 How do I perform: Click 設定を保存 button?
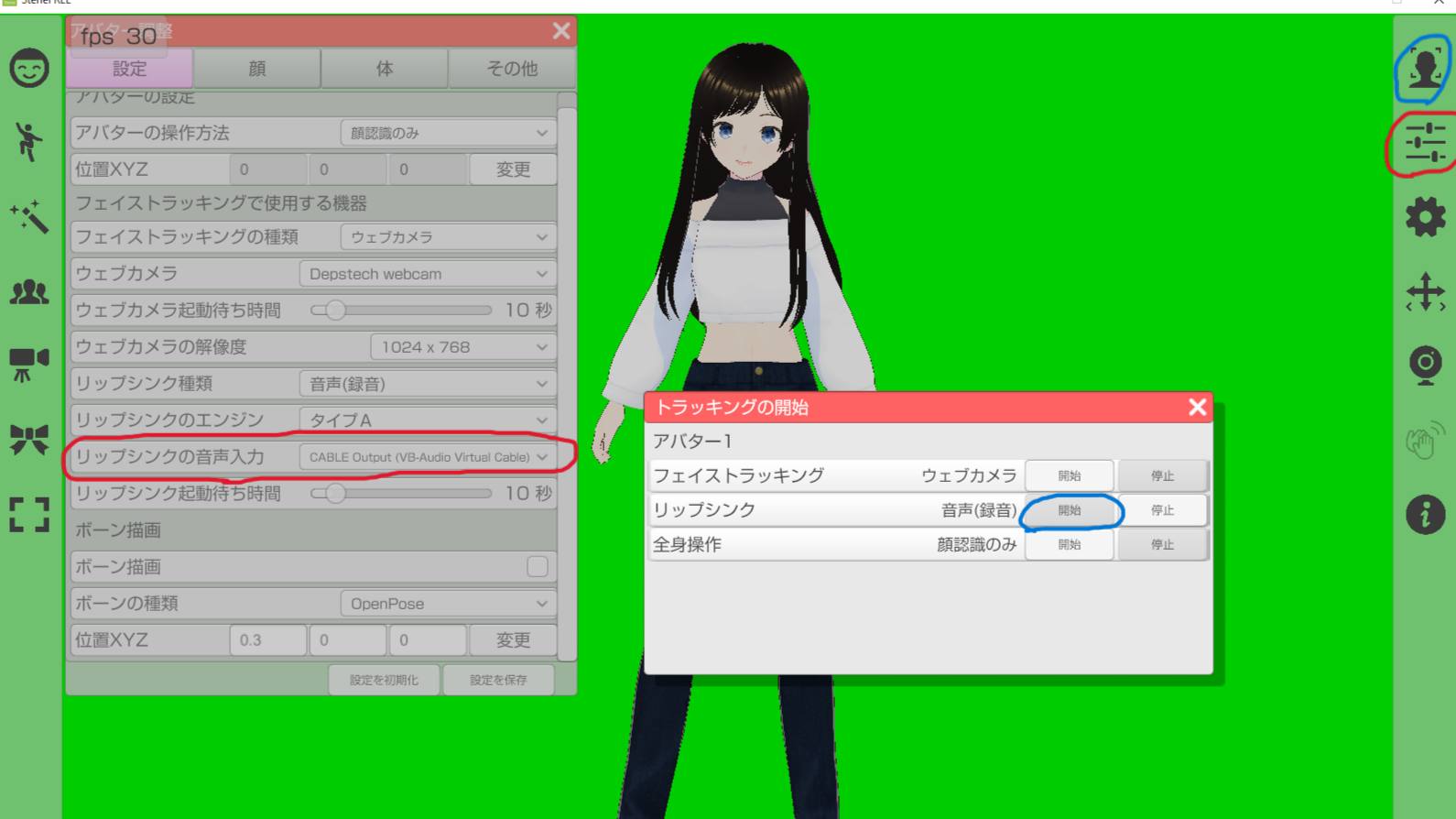[x=498, y=680]
